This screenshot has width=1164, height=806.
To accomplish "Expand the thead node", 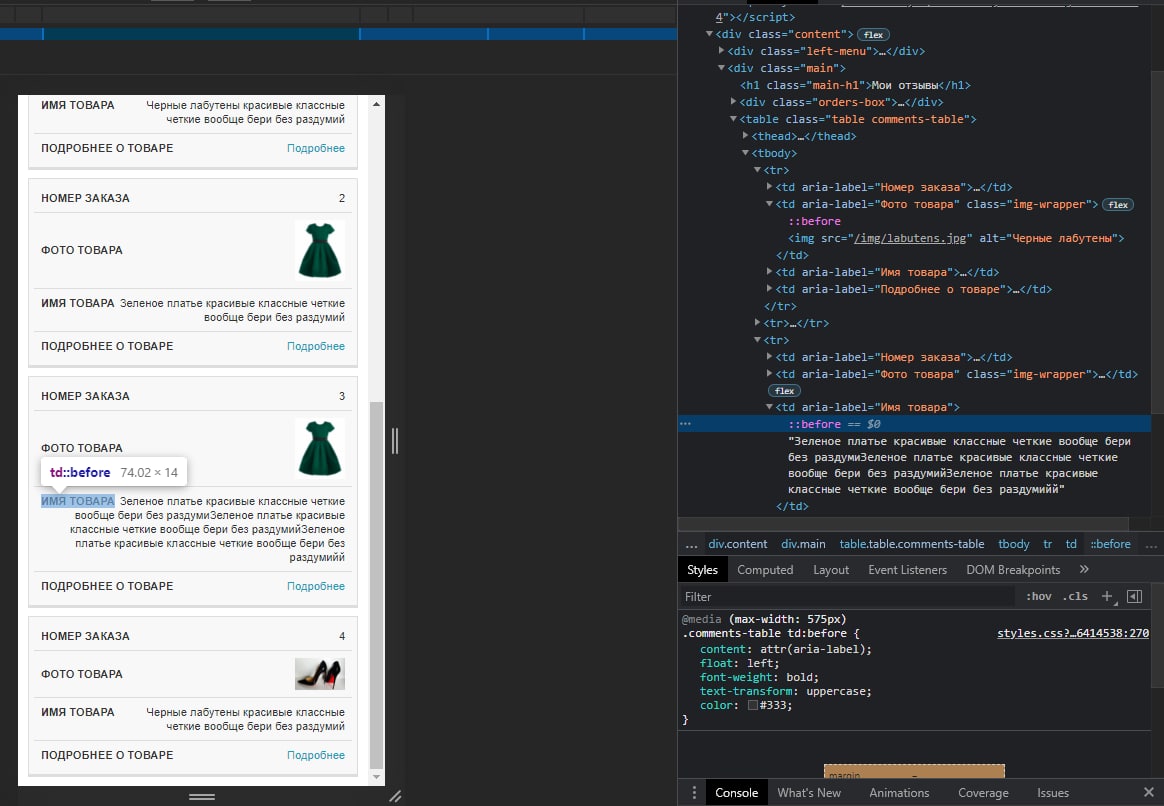I will click(745, 137).
